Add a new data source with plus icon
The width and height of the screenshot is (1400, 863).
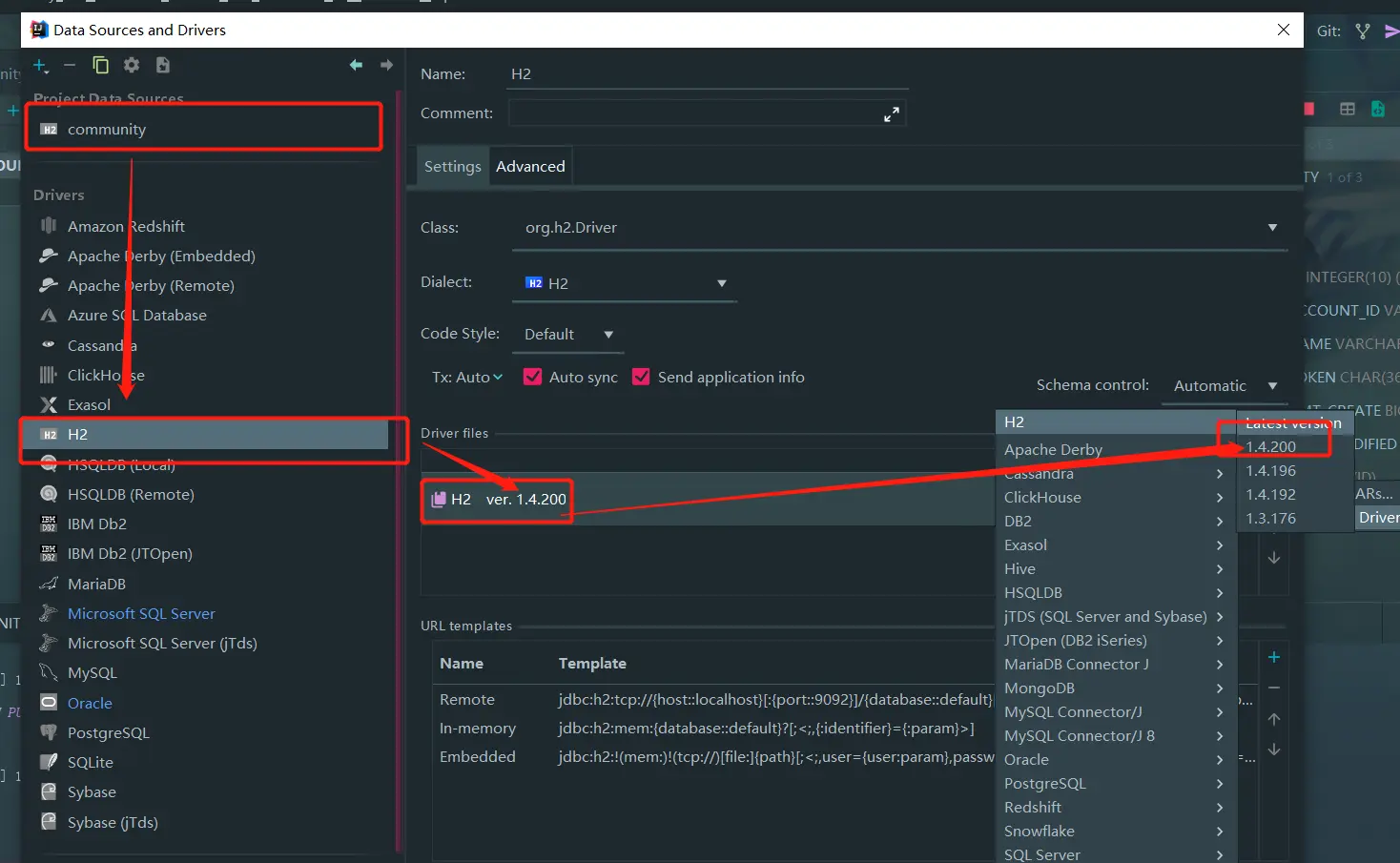pos(40,66)
